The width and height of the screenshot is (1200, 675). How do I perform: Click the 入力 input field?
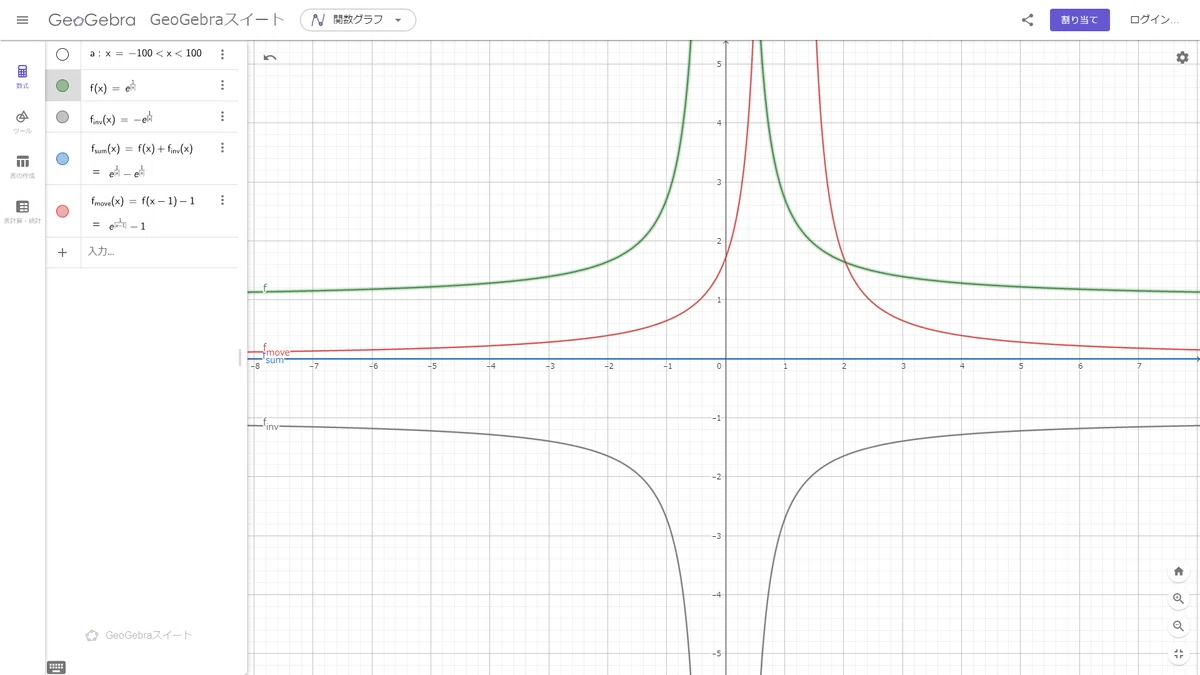(x=160, y=252)
